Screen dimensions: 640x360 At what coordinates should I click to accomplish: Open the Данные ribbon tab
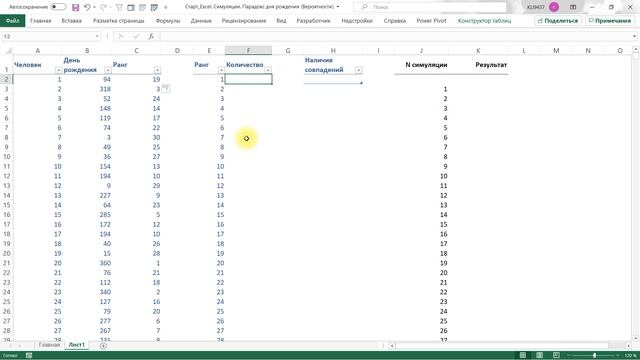tap(201, 21)
